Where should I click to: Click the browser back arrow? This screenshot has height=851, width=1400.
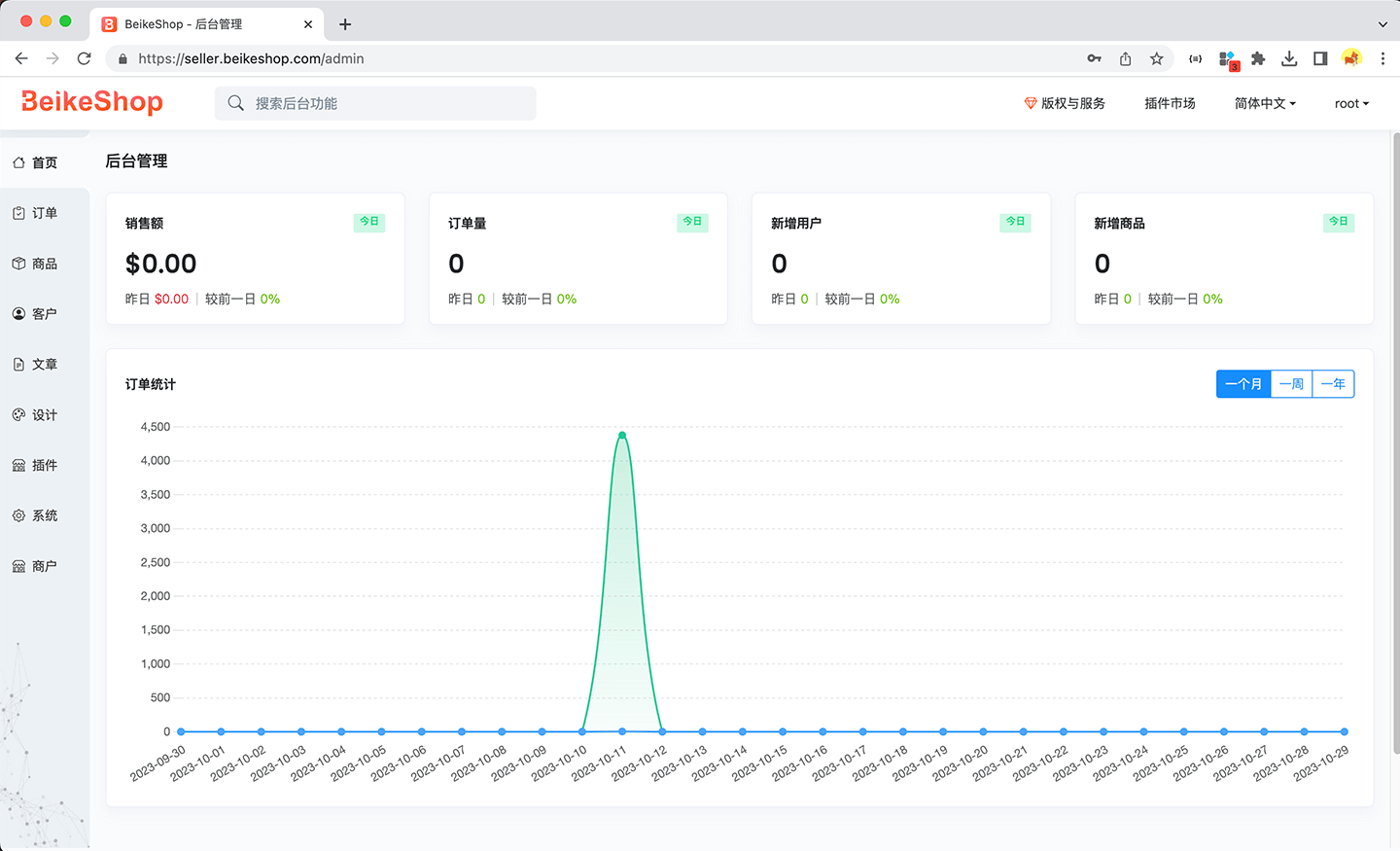click(x=21, y=58)
